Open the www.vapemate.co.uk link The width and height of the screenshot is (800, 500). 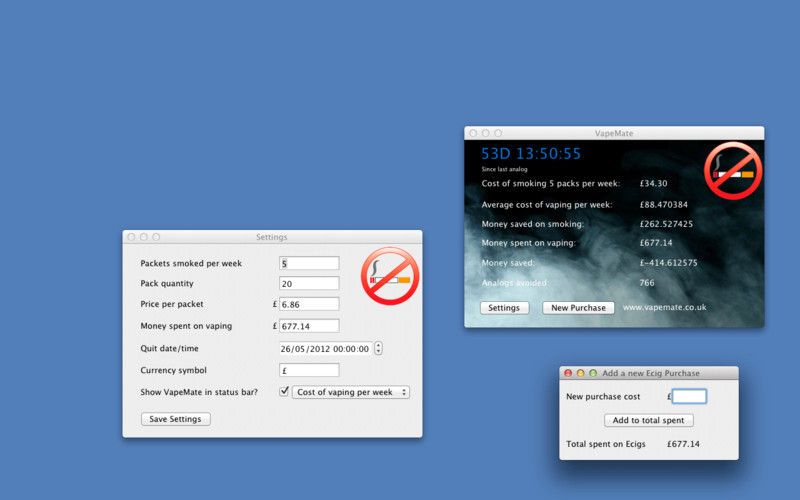click(x=664, y=307)
